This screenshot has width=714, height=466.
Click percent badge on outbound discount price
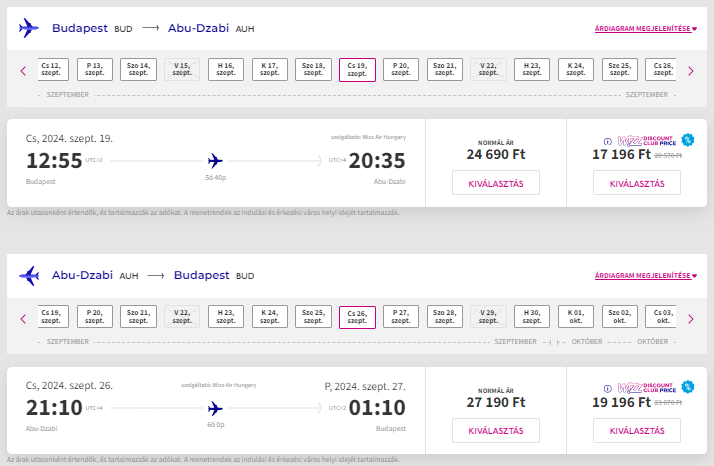click(x=687, y=139)
